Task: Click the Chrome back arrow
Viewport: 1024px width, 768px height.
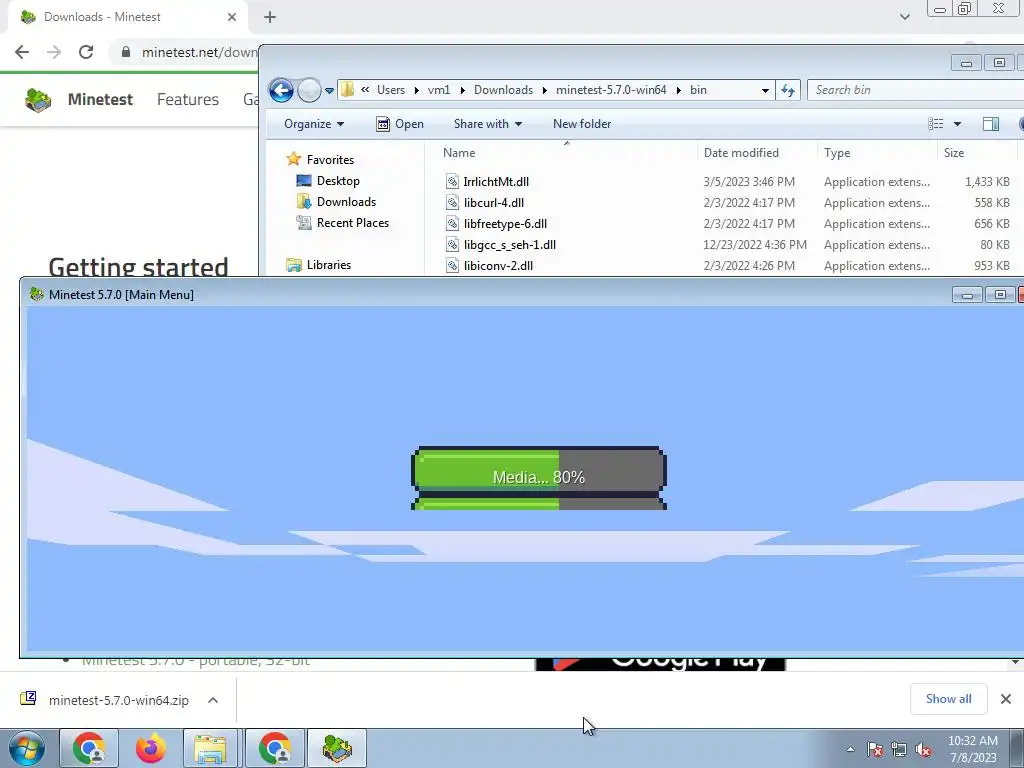Action: pyautogui.click(x=22, y=52)
